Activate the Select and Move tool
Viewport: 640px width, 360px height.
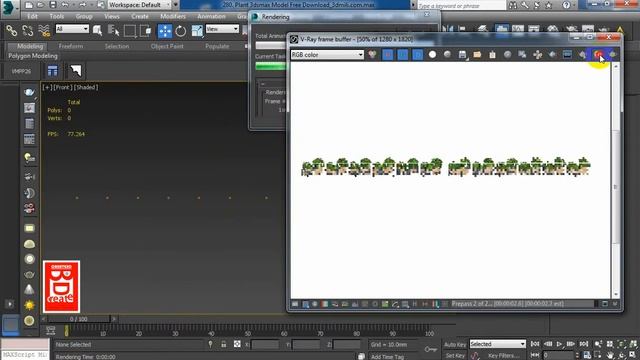click(x=165, y=31)
